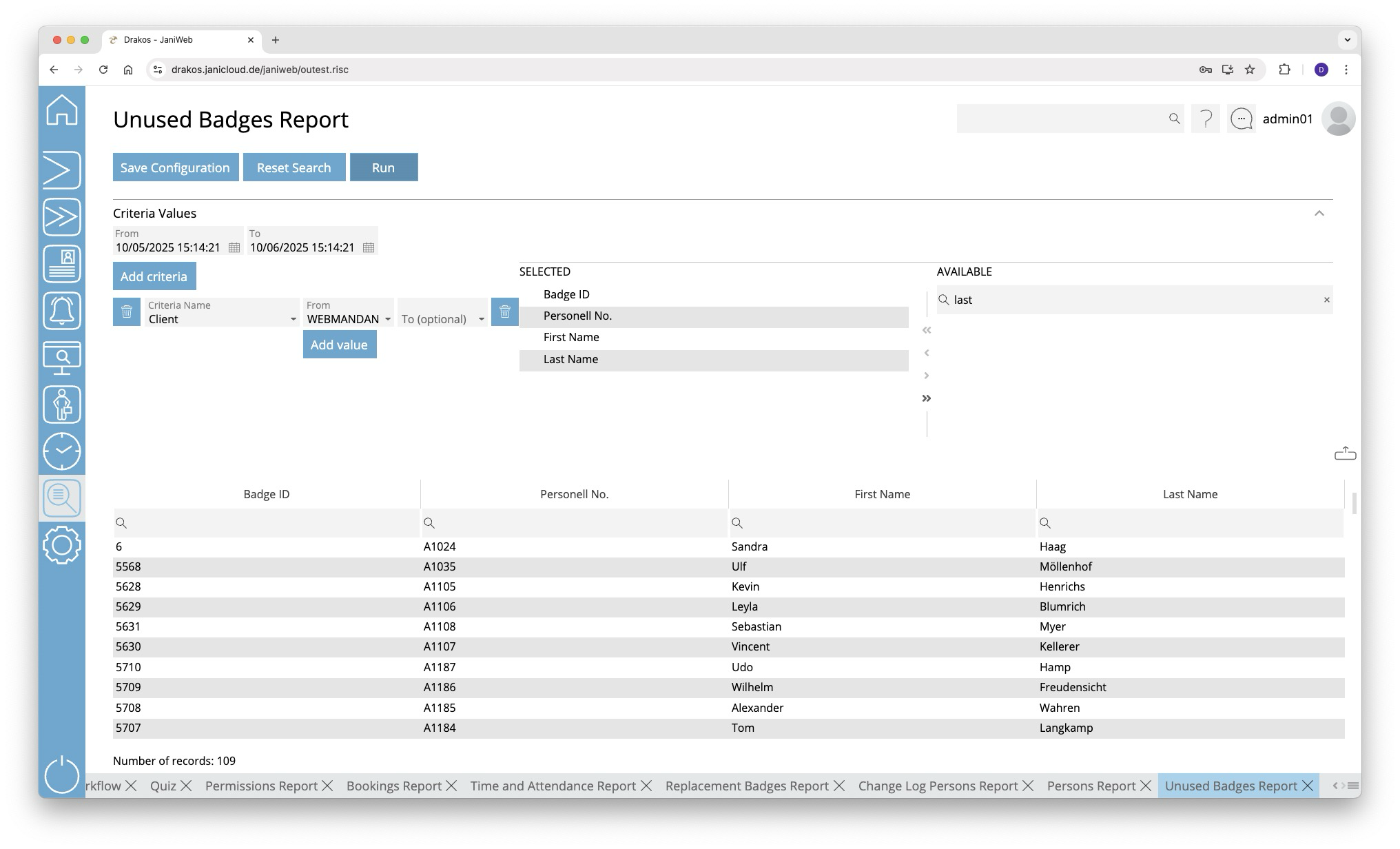This screenshot has height=849, width=1400.
Task: Click the settings gear sidebar icon
Action: [x=62, y=545]
